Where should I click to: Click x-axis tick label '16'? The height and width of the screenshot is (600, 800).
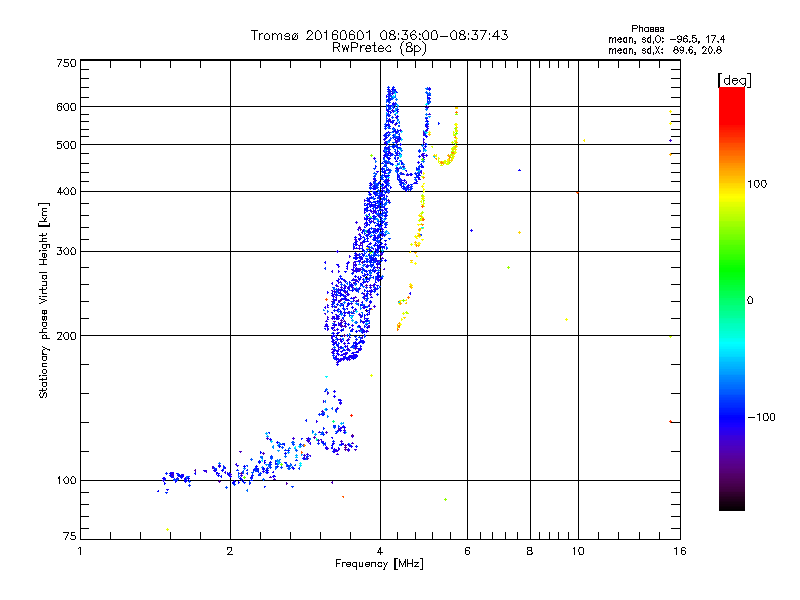click(x=680, y=551)
